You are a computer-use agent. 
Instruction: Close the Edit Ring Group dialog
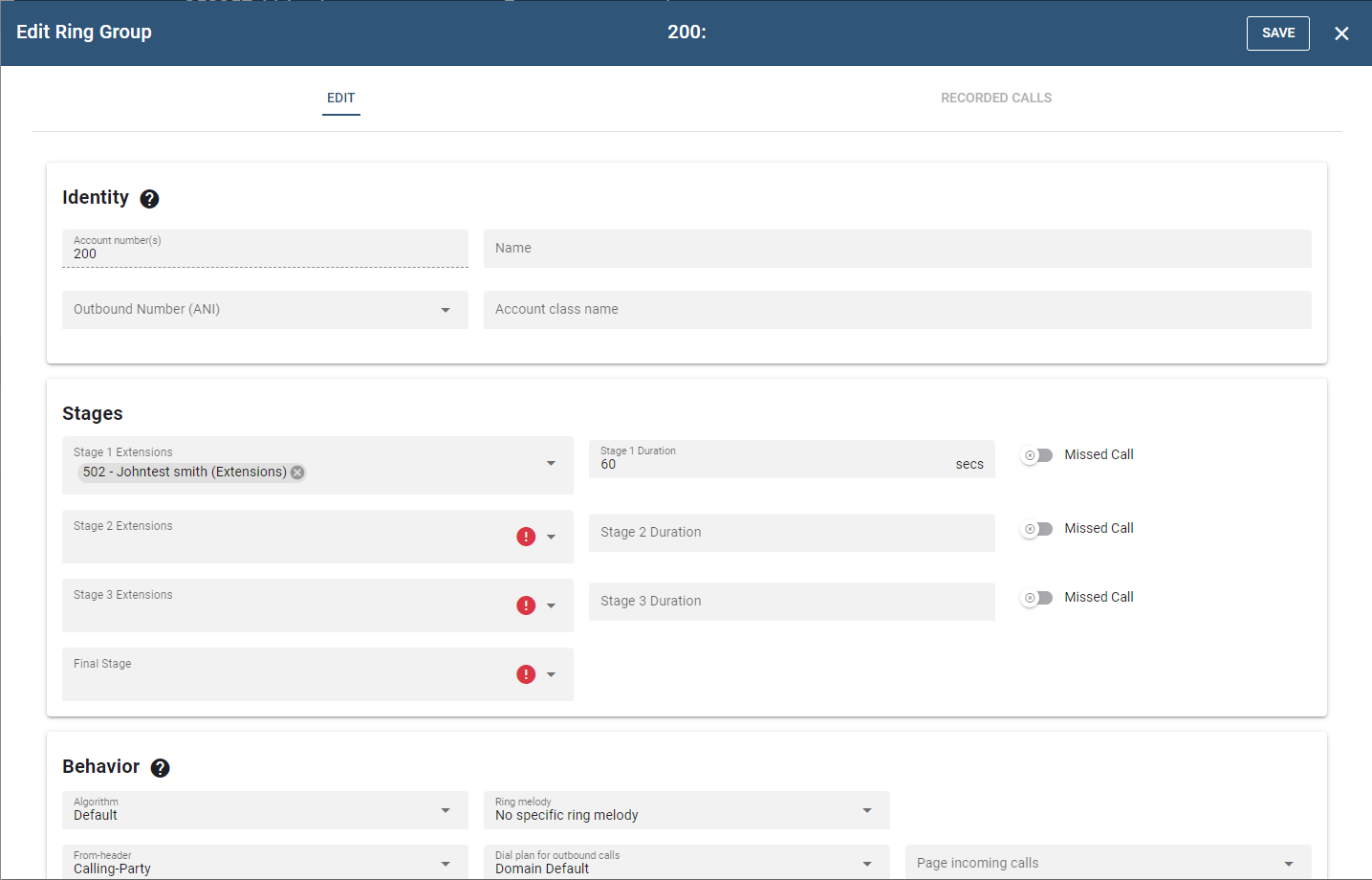pyautogui.click(x=1341, y=33)
